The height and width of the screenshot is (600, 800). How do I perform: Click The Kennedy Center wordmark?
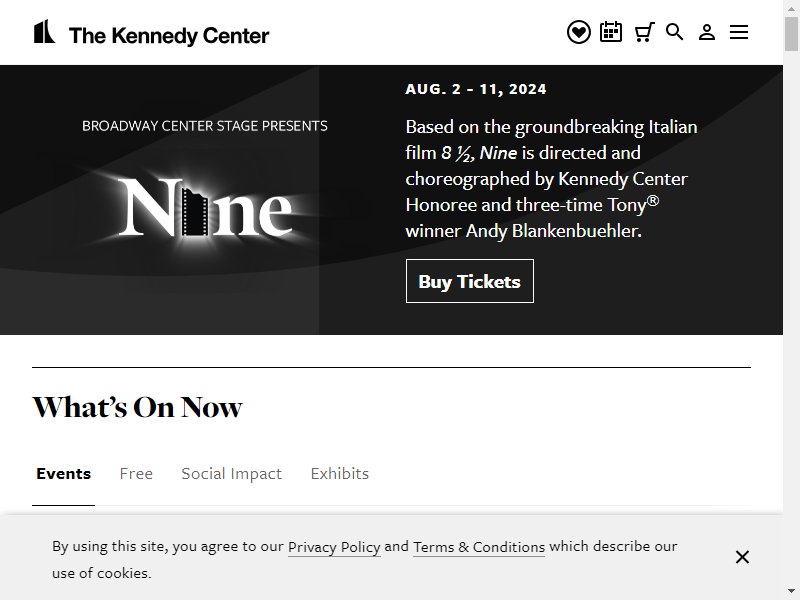169,35
